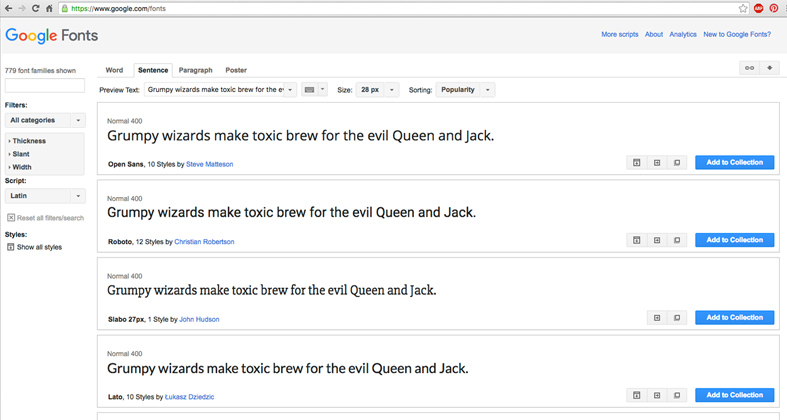This screenshot has width=787, height=420.
Task: Click the browser address bar URL
Action: tap(118, 9)
